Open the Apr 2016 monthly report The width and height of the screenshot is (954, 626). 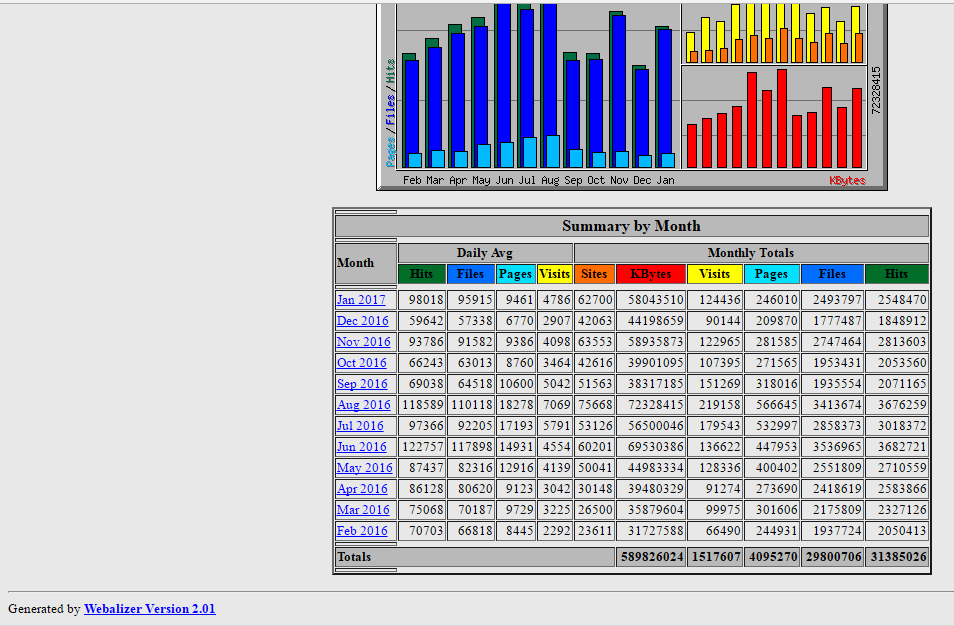coord(362,489)
